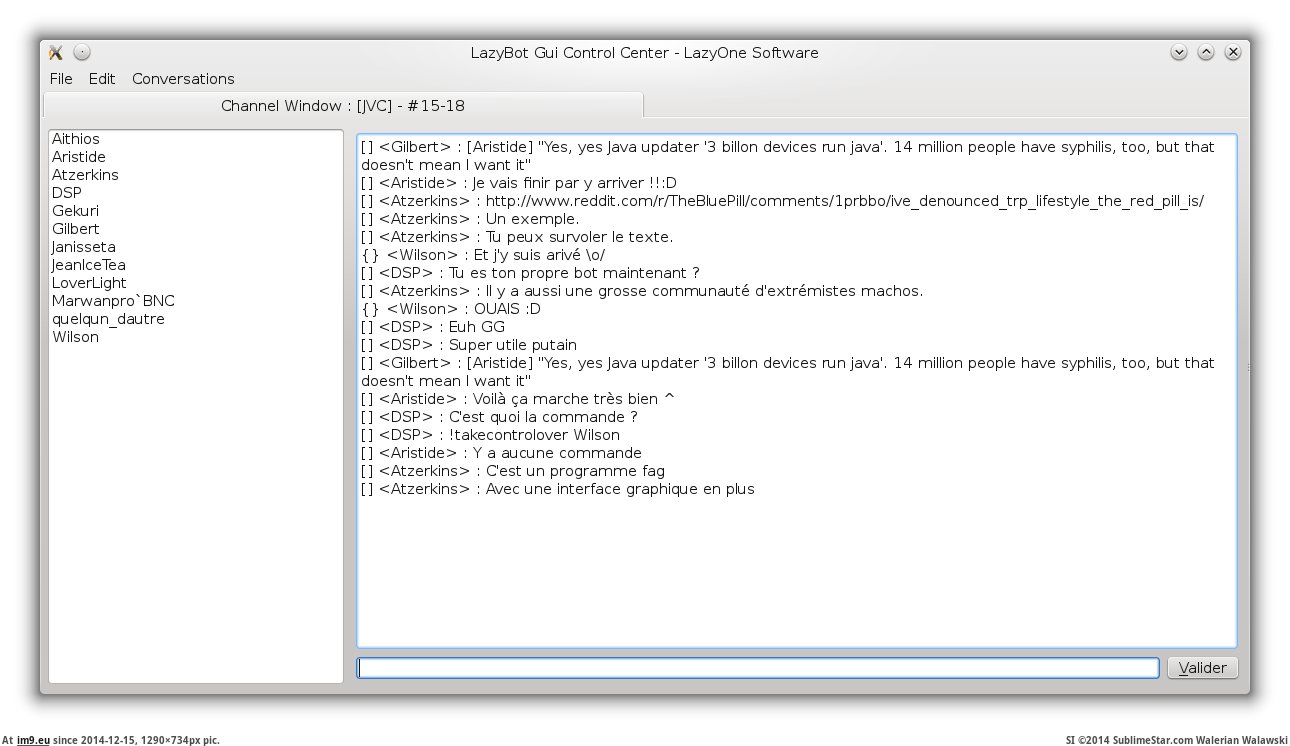This screenshot has width=1290, height=746.
Task: Select Wilson in the user list
Action: point(76,337)
